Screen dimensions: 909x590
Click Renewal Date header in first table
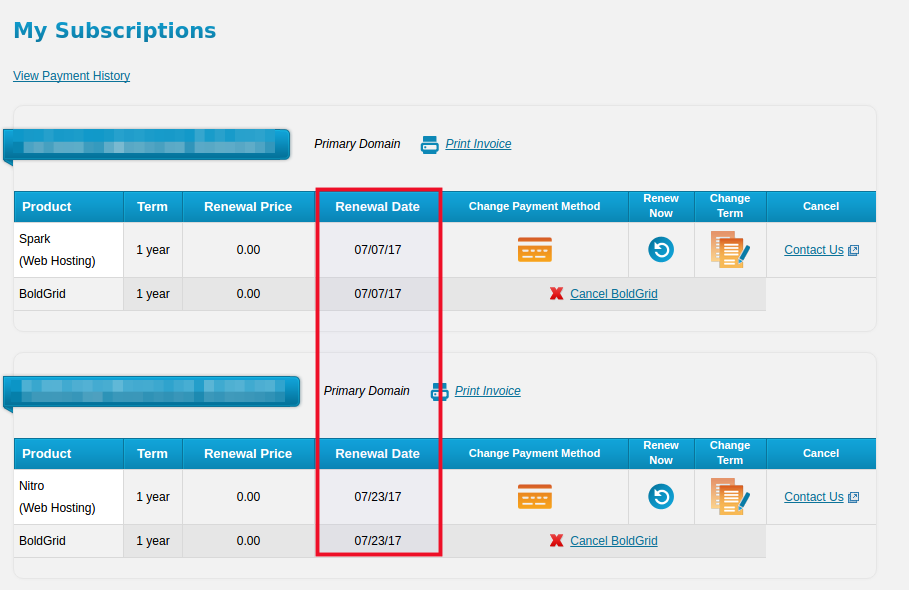coord(377,207)
